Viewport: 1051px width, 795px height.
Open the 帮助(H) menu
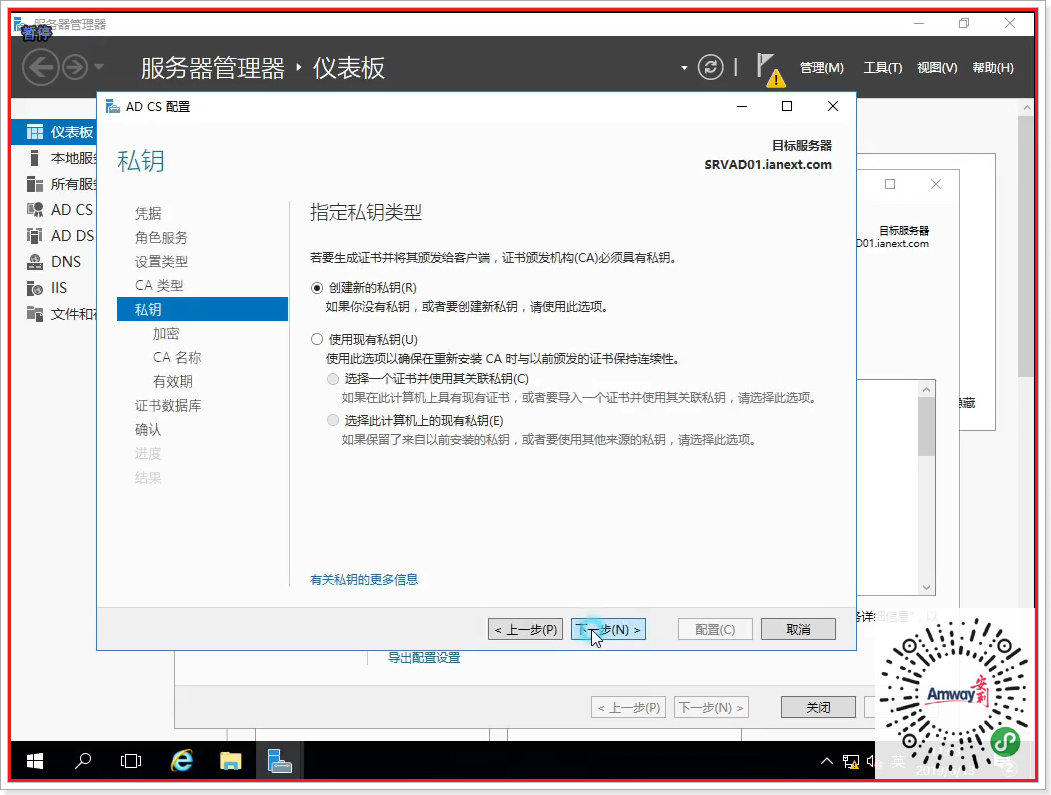(993, 68)
